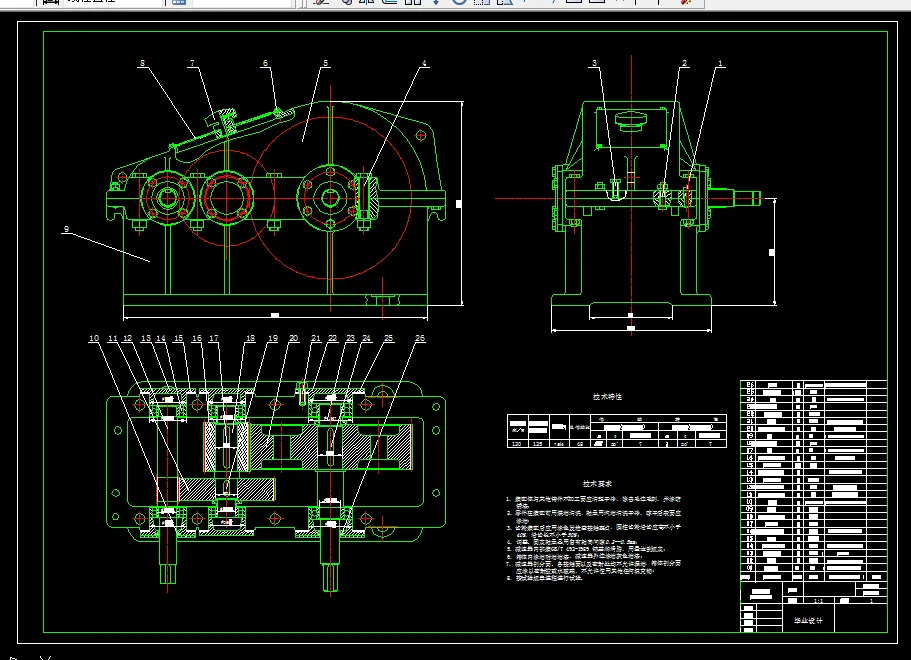Select part balloon number 4 in front view

pyautogui.click(x=425, y=63)
